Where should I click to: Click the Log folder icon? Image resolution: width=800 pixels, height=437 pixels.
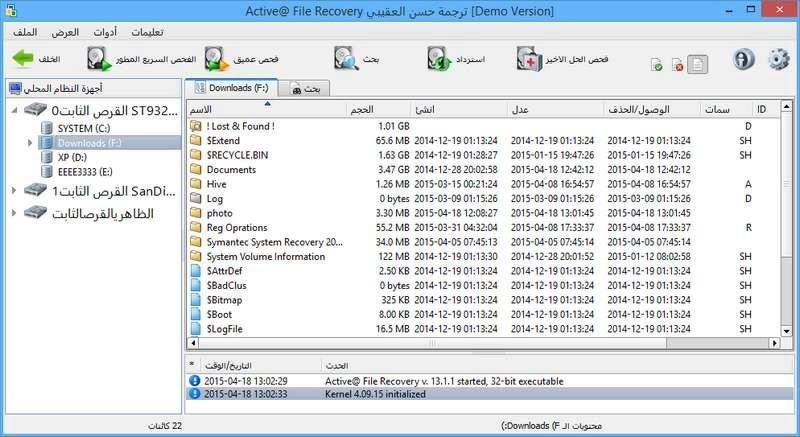195,198
